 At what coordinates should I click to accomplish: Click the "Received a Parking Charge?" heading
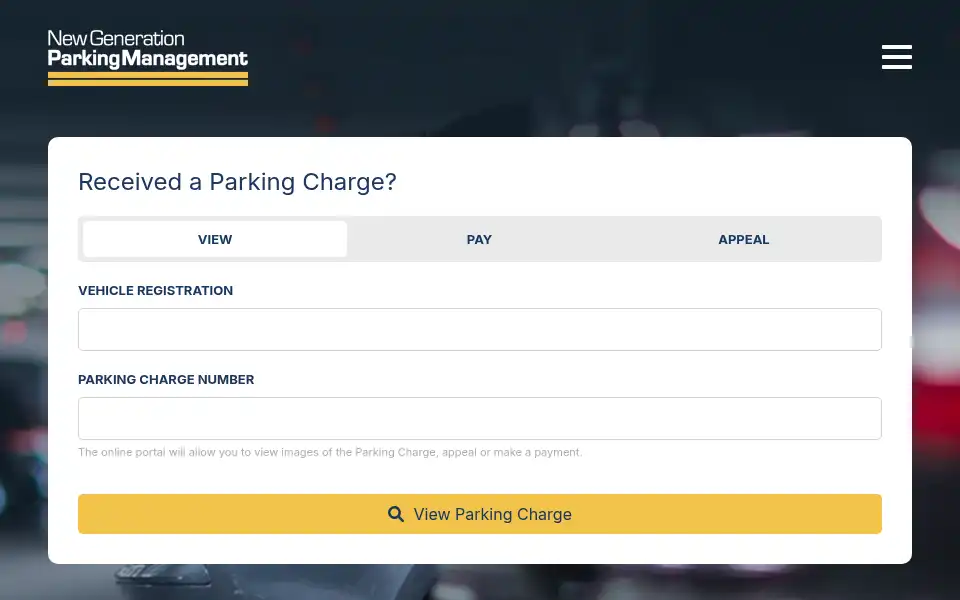[238, 182]
